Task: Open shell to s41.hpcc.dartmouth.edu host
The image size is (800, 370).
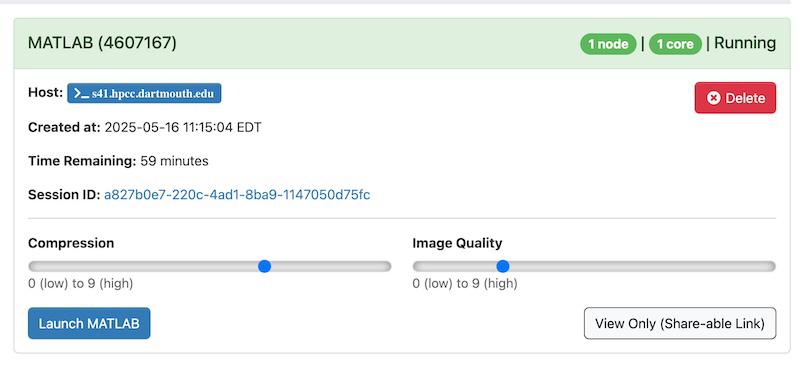Action: [x=144, y=93]
